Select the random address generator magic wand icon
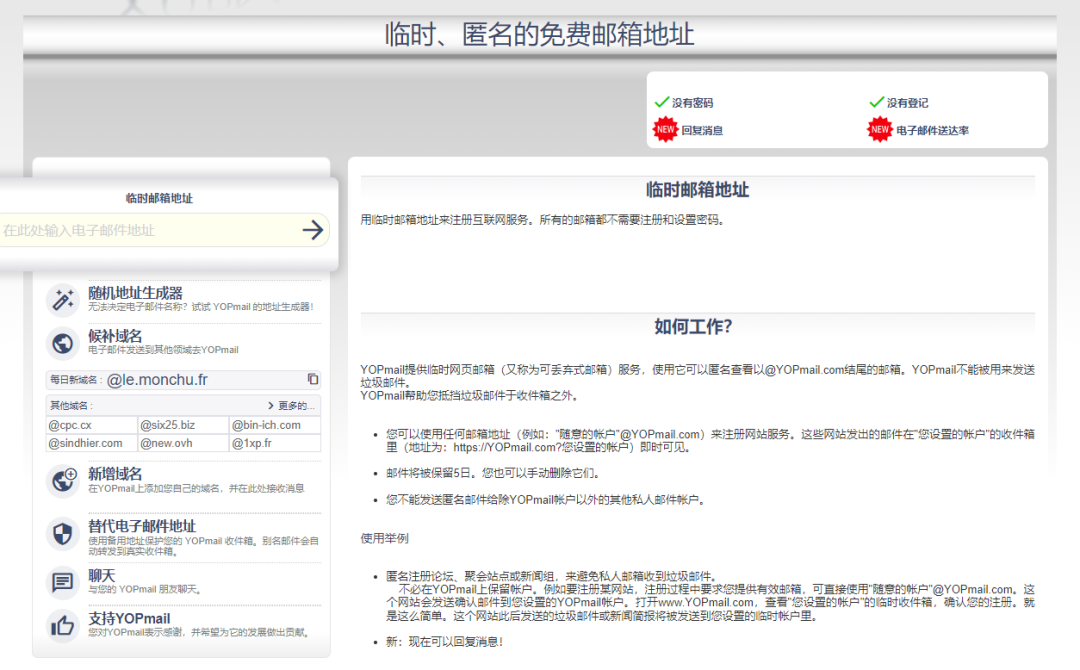1080x670 pixels. point(62,298)
